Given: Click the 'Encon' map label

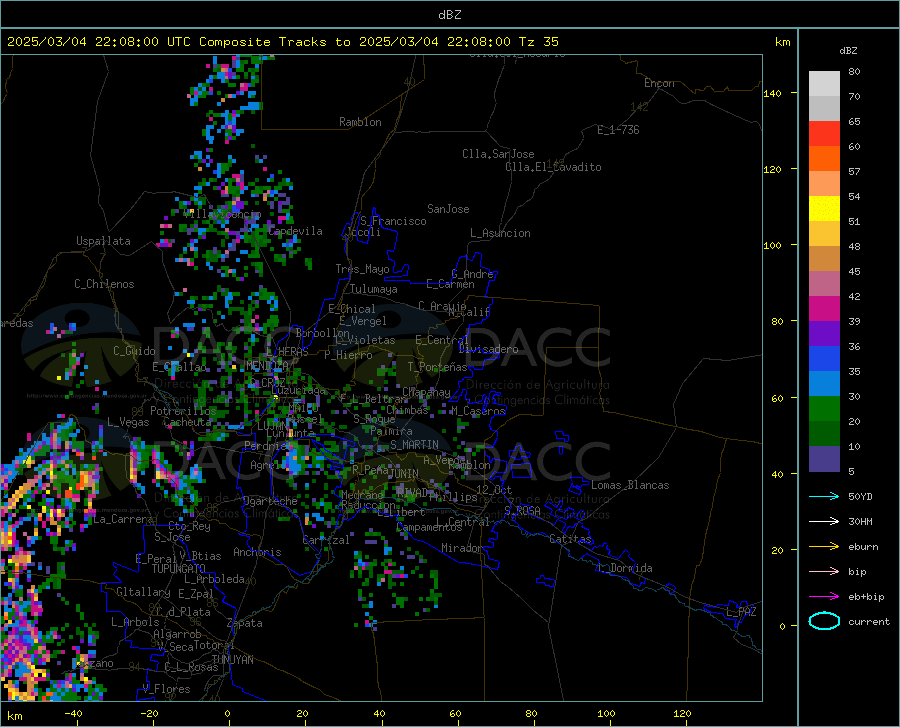Looking at the screenshot, I should (659, 83).
